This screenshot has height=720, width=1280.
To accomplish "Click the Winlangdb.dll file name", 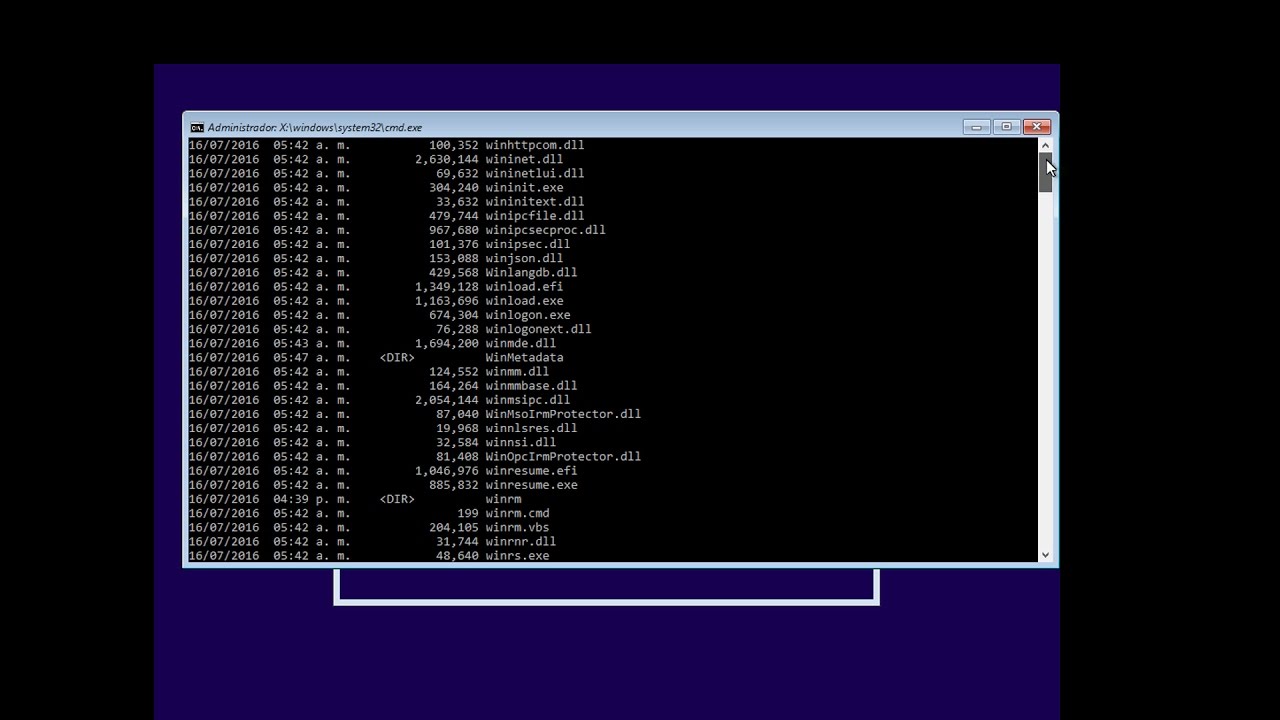I will click(x=531, y=272).
